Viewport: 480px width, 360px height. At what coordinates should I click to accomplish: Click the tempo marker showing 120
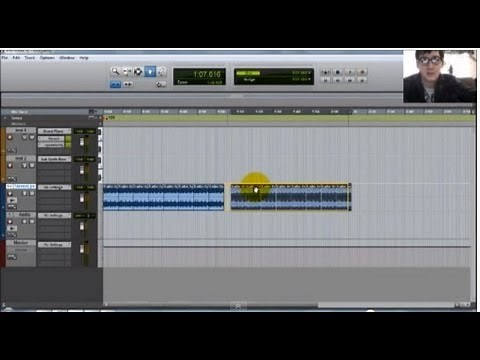click(111, 118)
